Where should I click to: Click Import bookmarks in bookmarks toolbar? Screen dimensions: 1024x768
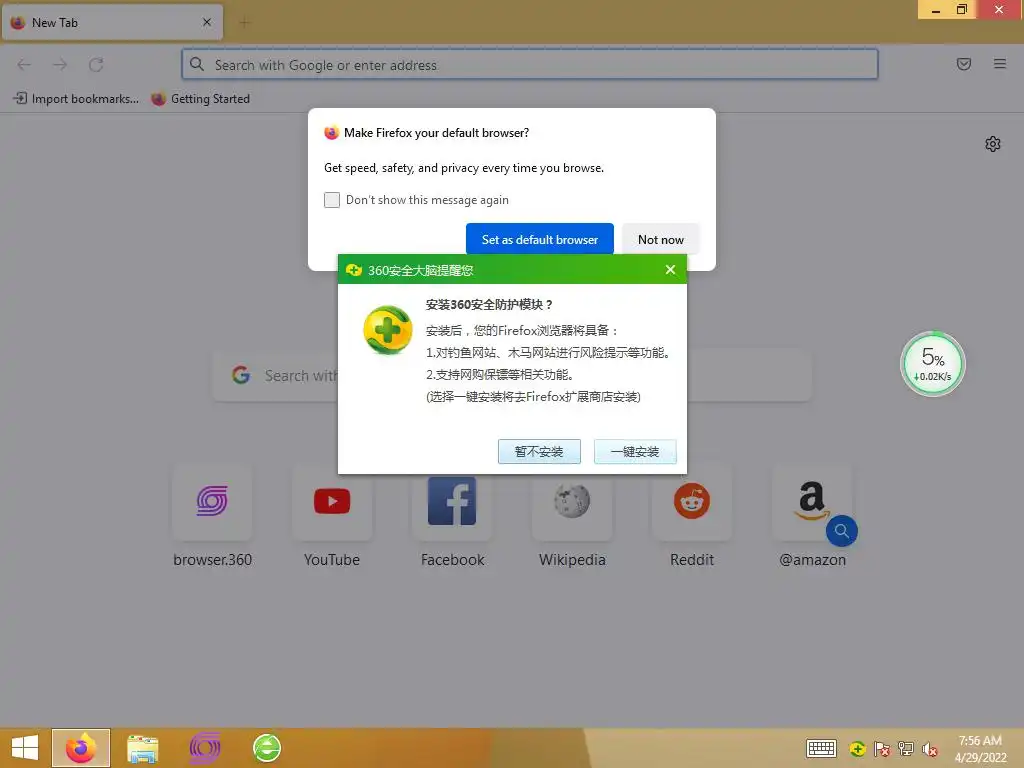tap(76, 99)
